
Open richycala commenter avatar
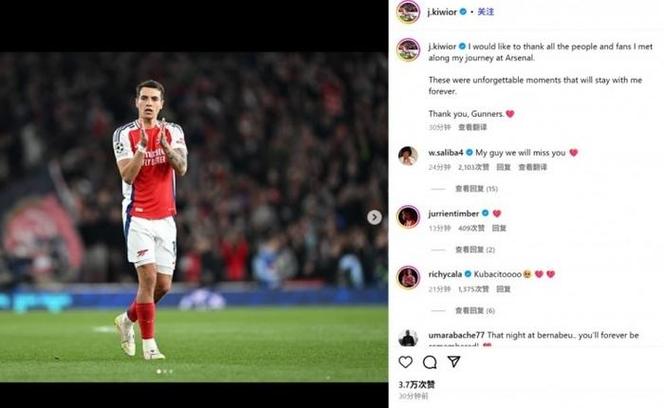407,276
